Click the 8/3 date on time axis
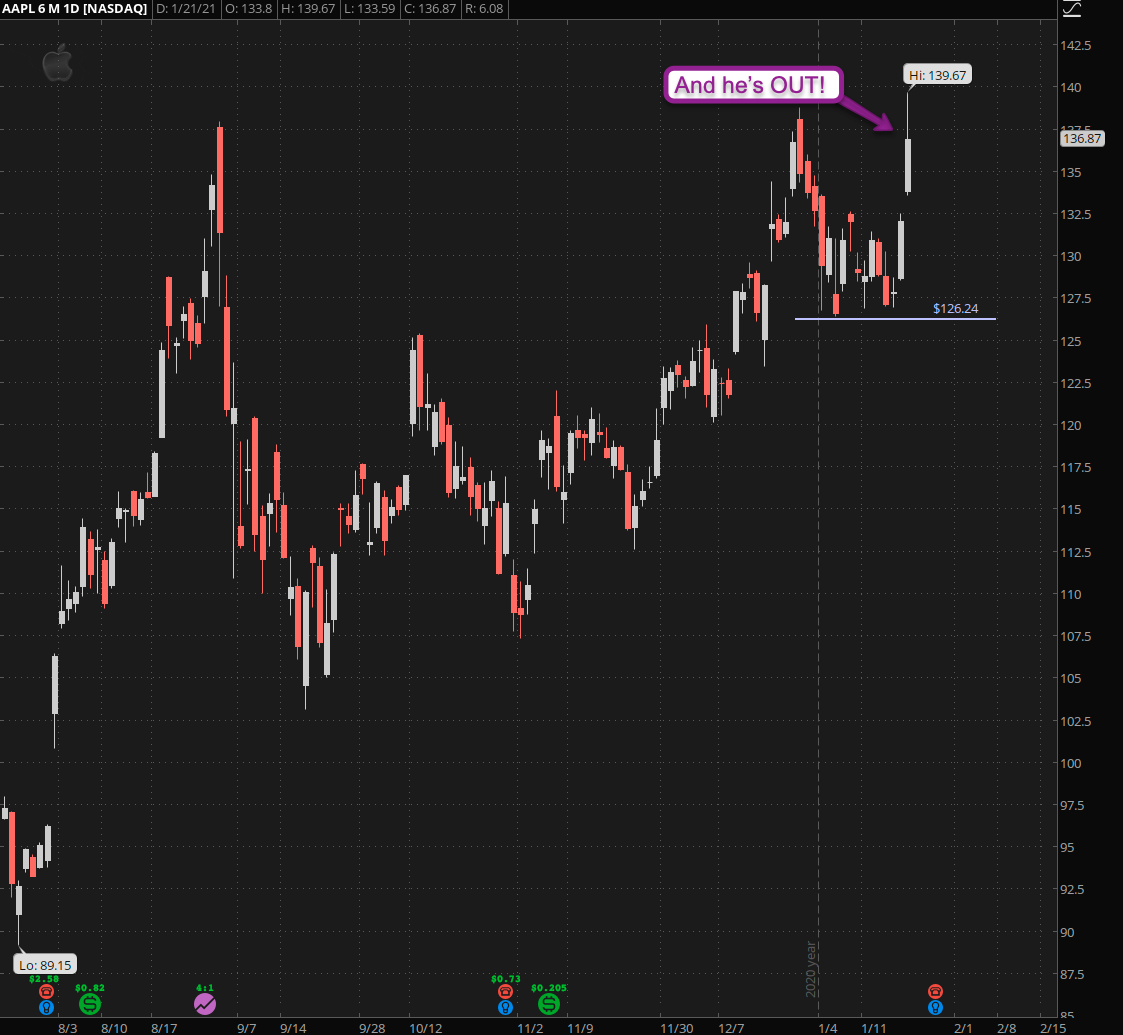Image resolution: width=1123 pixels, height=1035 pixels. [67, 1029]
